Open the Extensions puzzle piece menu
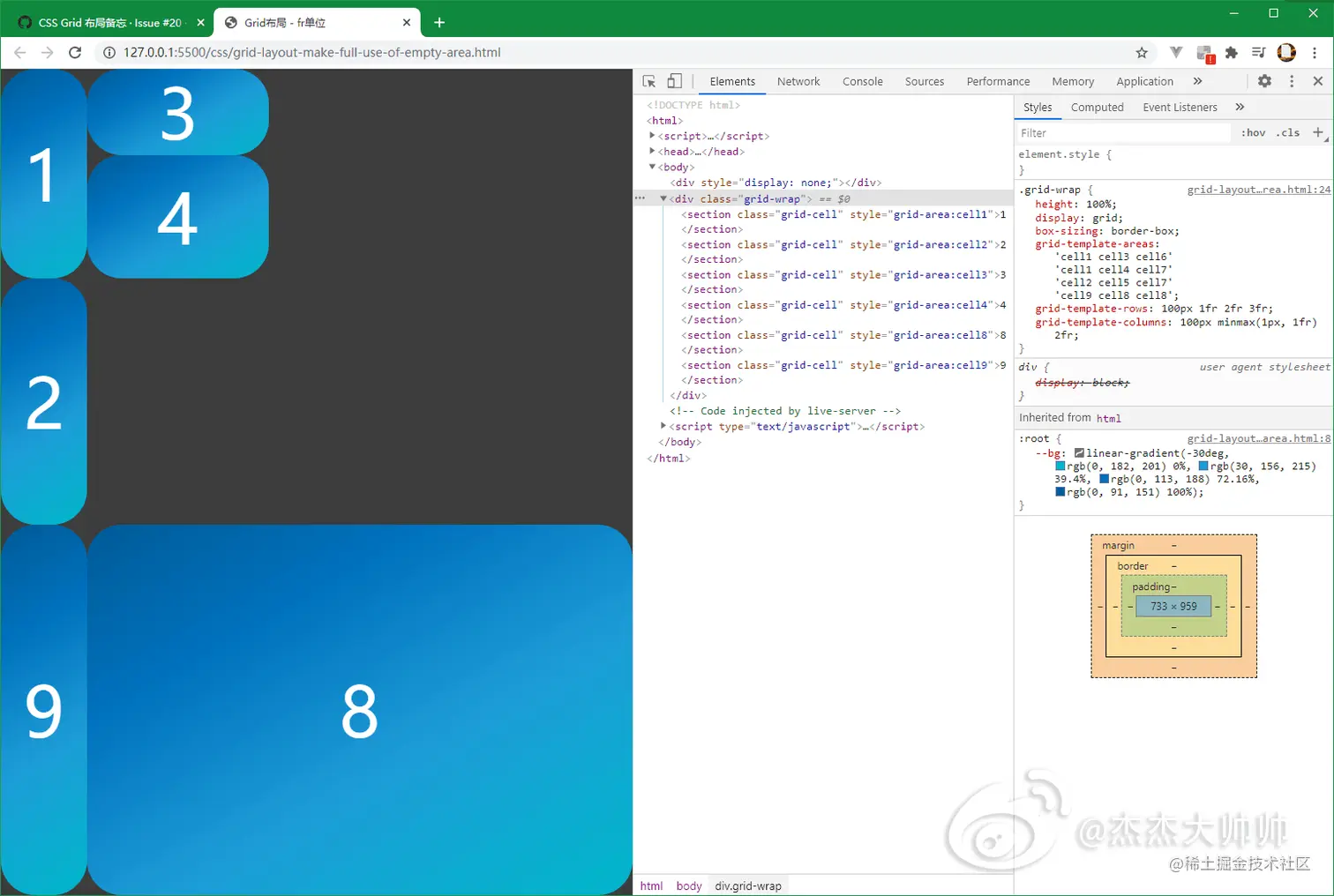The image size is (1334, 896). pos(1232,53)
